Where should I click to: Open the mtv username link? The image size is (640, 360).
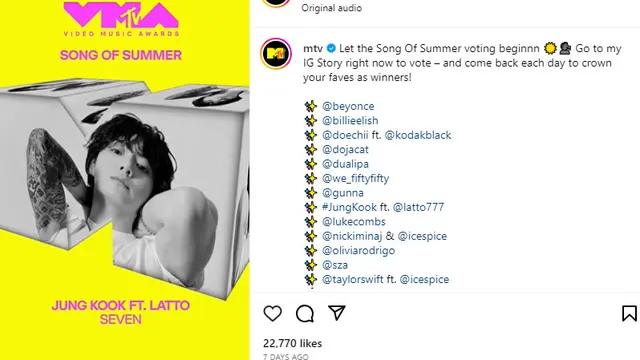[x=313, y=48]
